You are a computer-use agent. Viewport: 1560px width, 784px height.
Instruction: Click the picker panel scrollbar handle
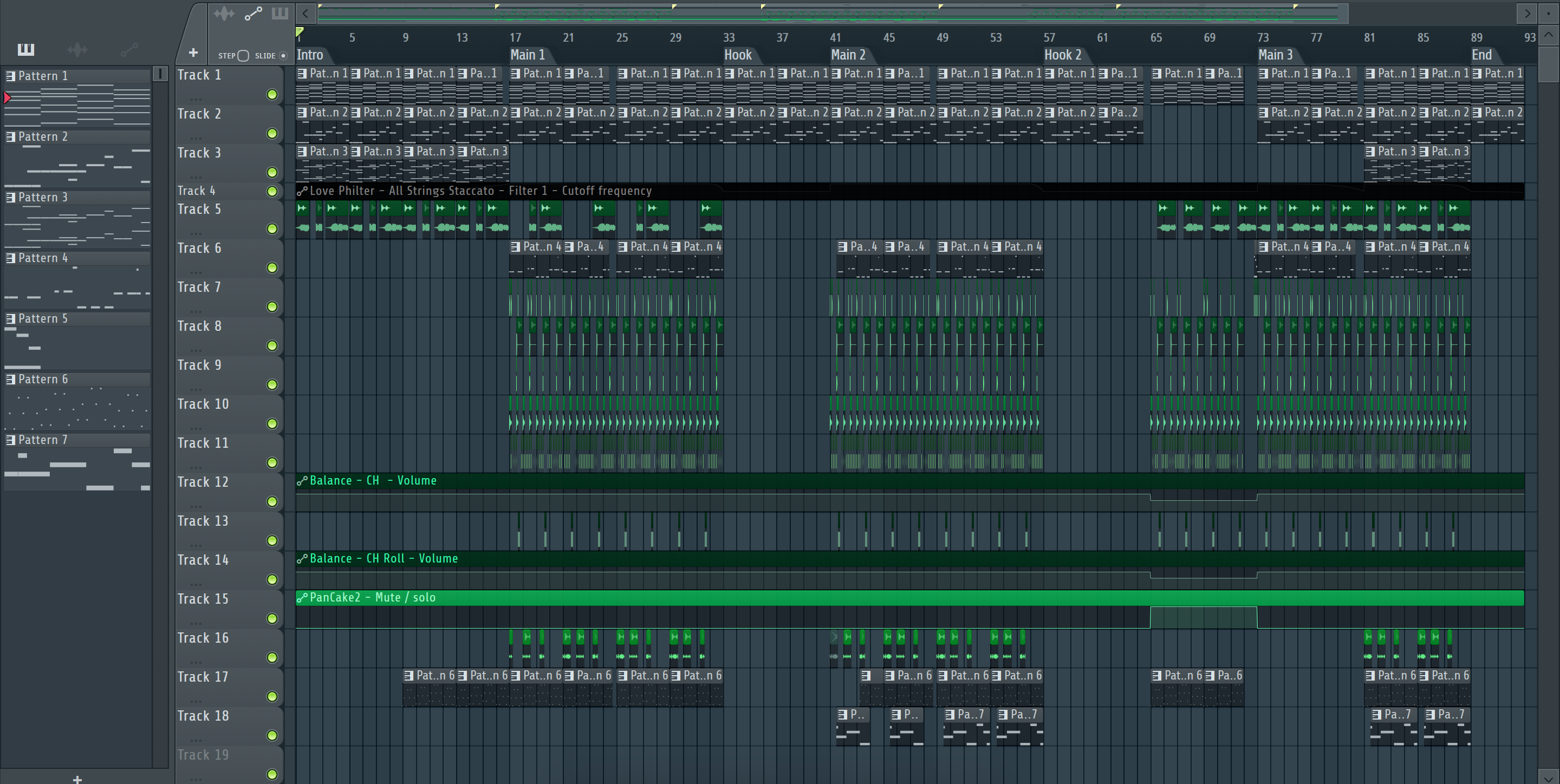coord(160,74)
